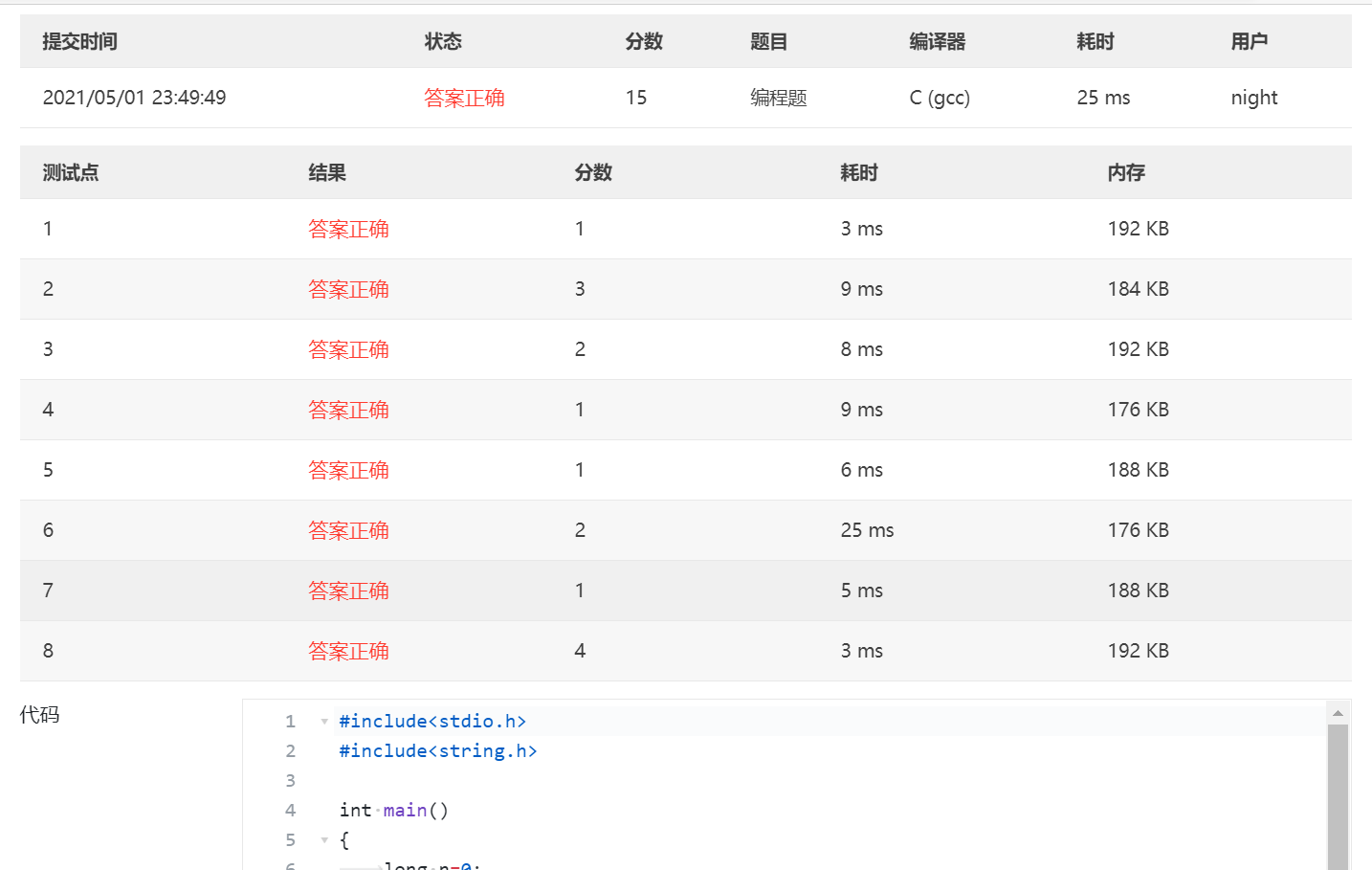Click the C (gcc) compiler cell
Viewport: 1372px width, 870px height.
pos(940,98)
